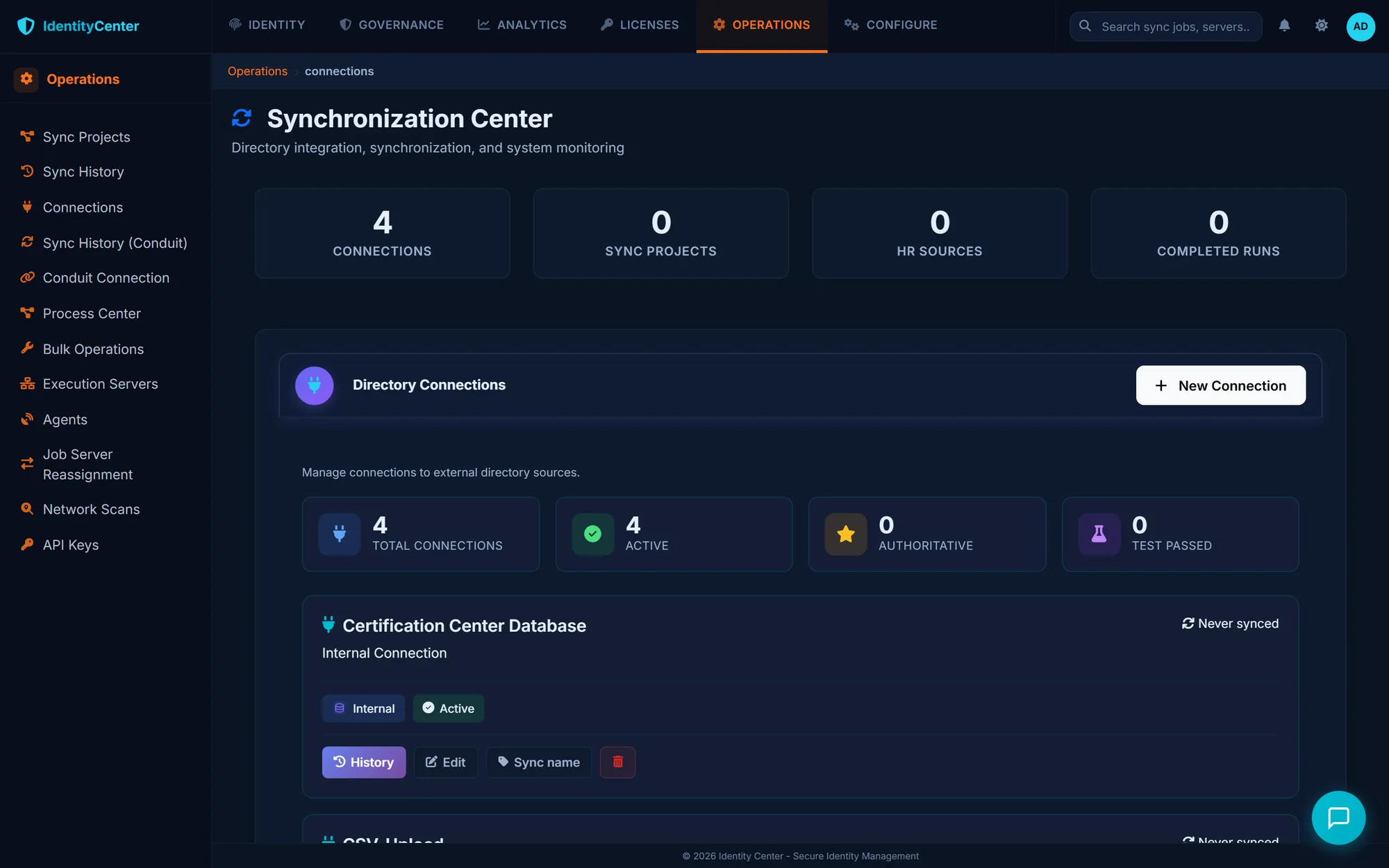Open Conduit Connection in sidebar

106,278
